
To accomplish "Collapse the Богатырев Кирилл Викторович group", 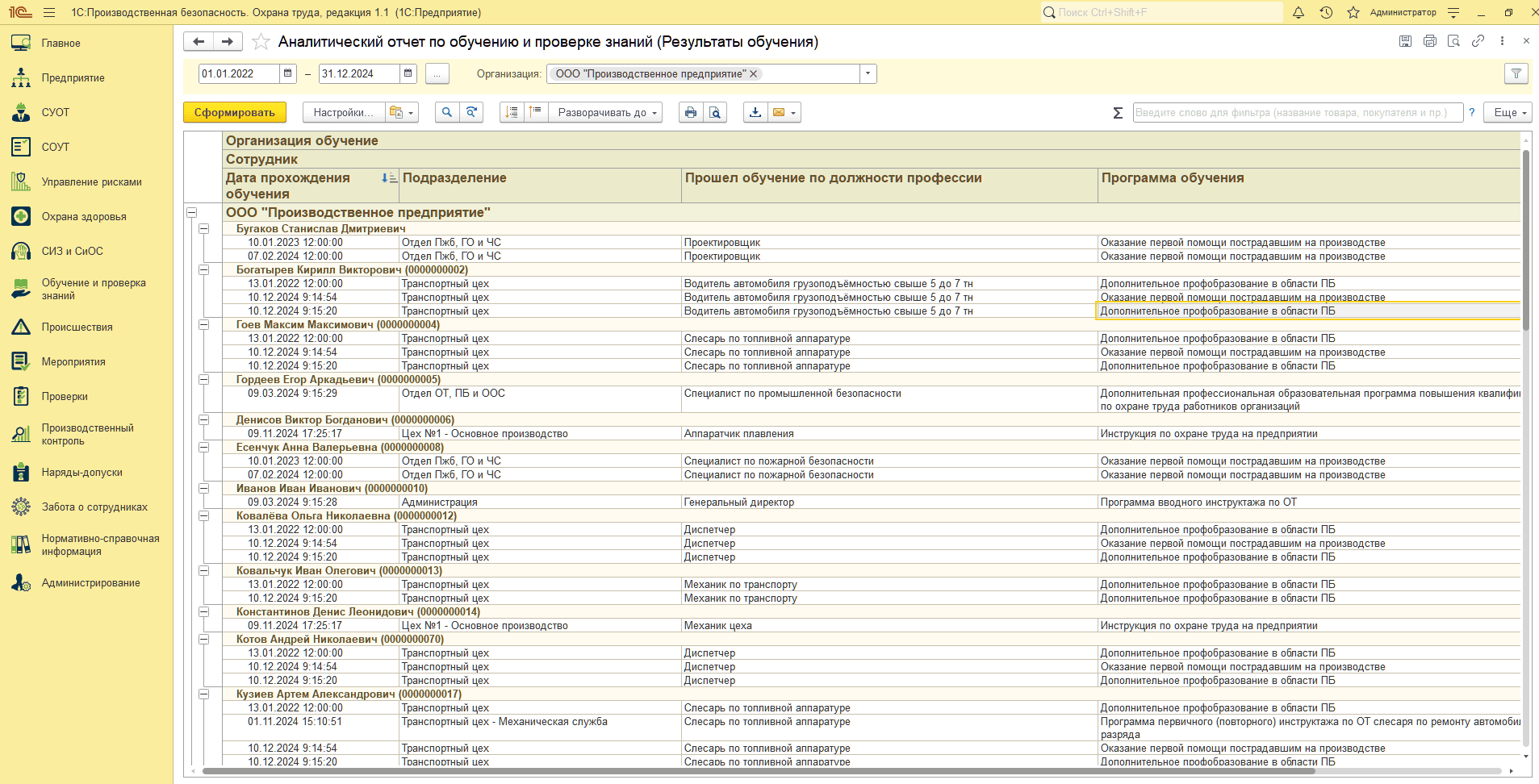I will (204, 270).
